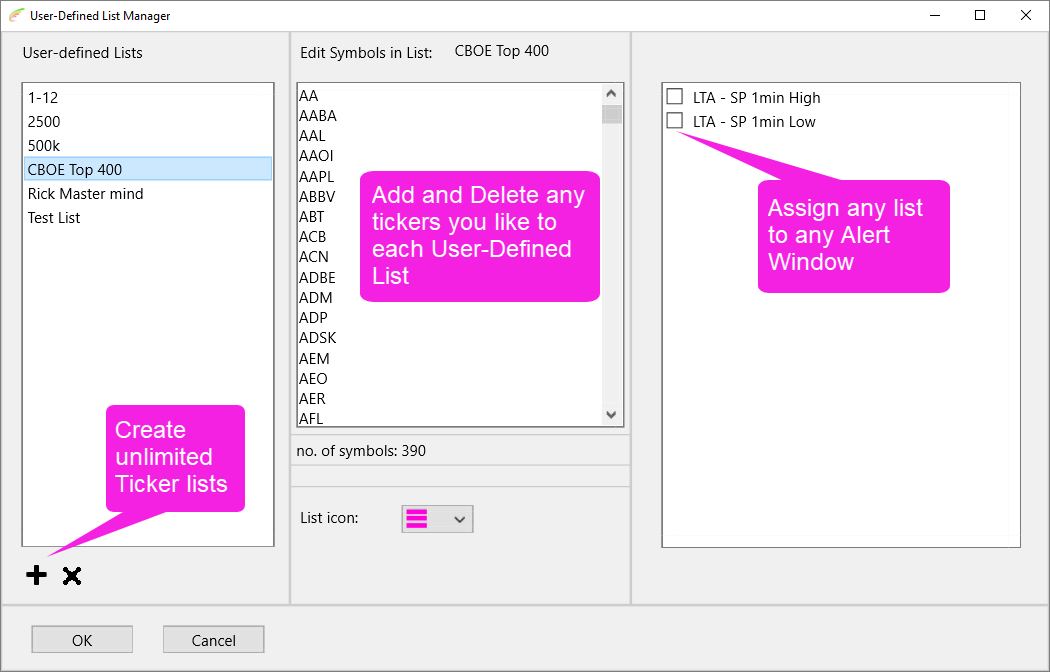Dismiss dialog with the Cancel button
Screen dimensions: 1050x672
[x=214, y=640]
